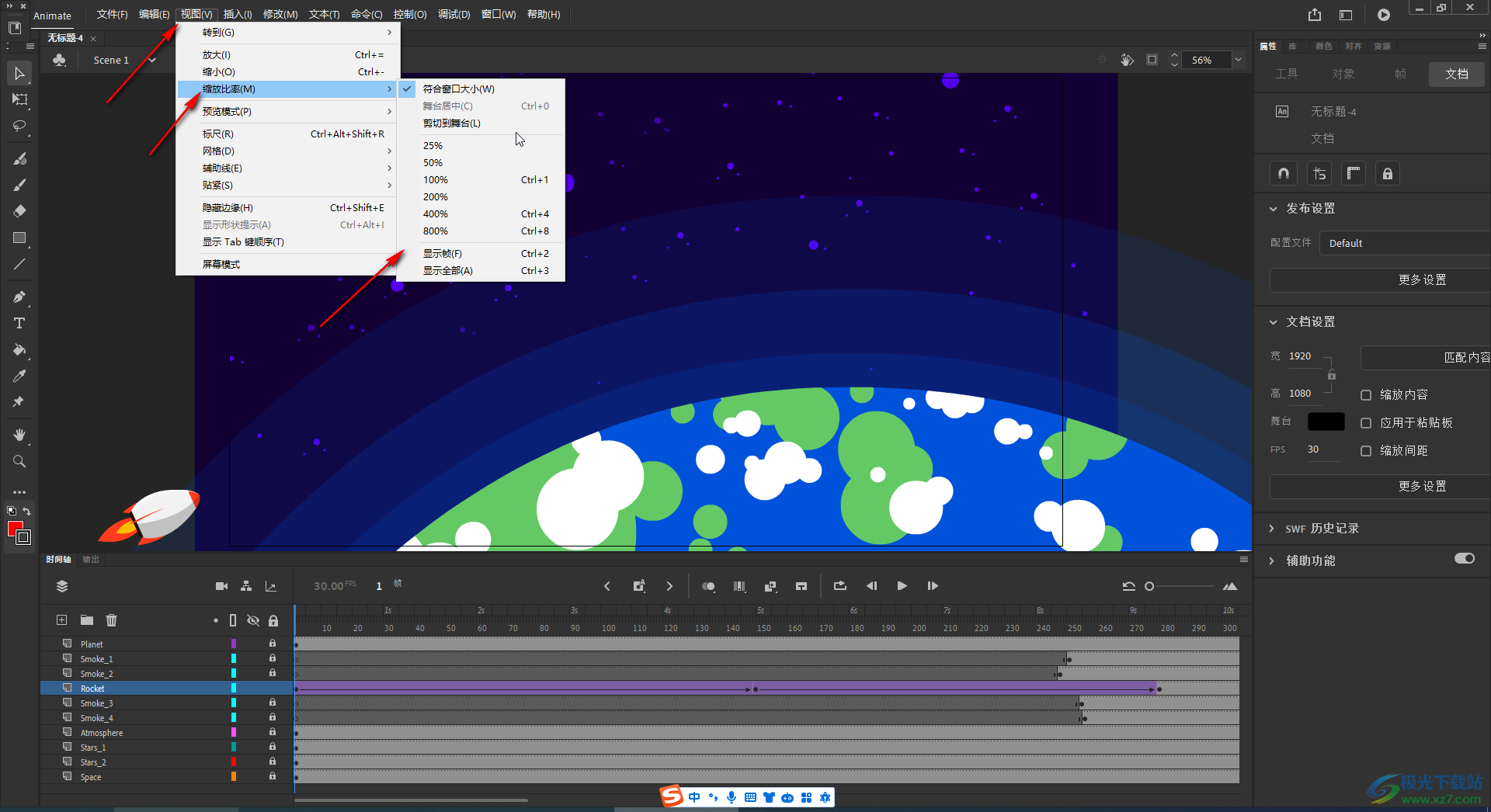Click the loop playback icon
Viewport: 1491px width, 812px height.
pos(840,586)
